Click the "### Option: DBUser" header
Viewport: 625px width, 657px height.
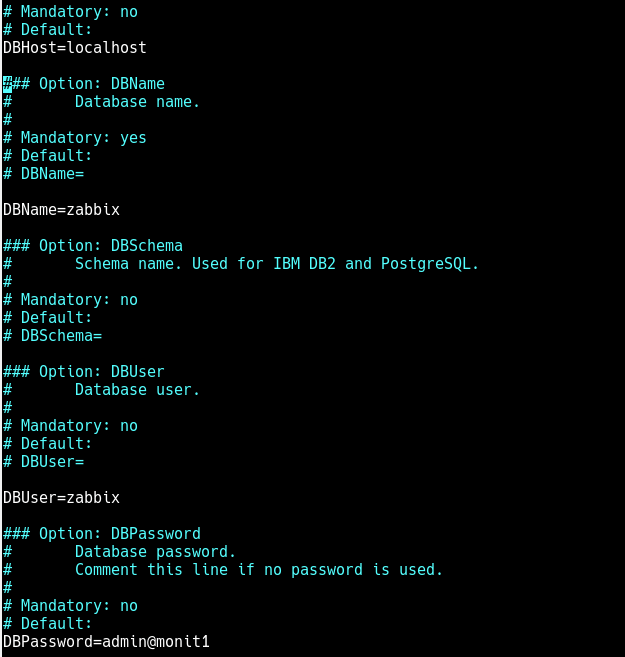click(x=83, y=372)
